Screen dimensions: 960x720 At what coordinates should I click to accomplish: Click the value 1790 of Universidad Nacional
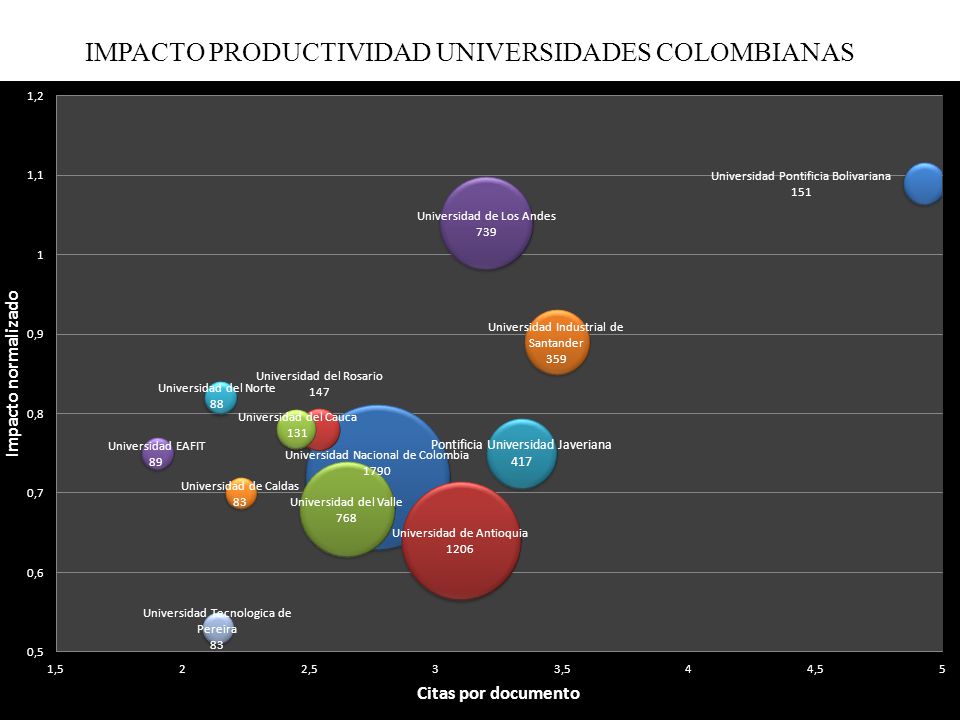pyautogui.click(x=377, y=471)
